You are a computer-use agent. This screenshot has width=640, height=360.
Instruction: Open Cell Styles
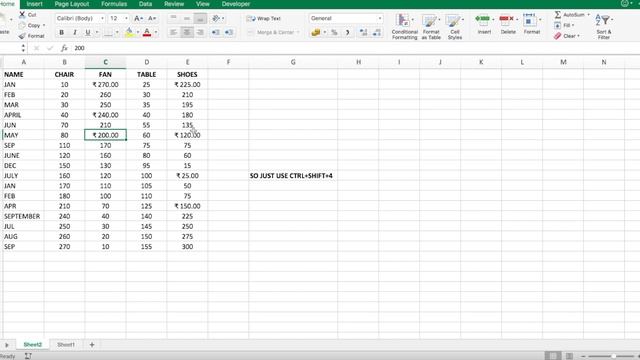(x=454, y=26)
